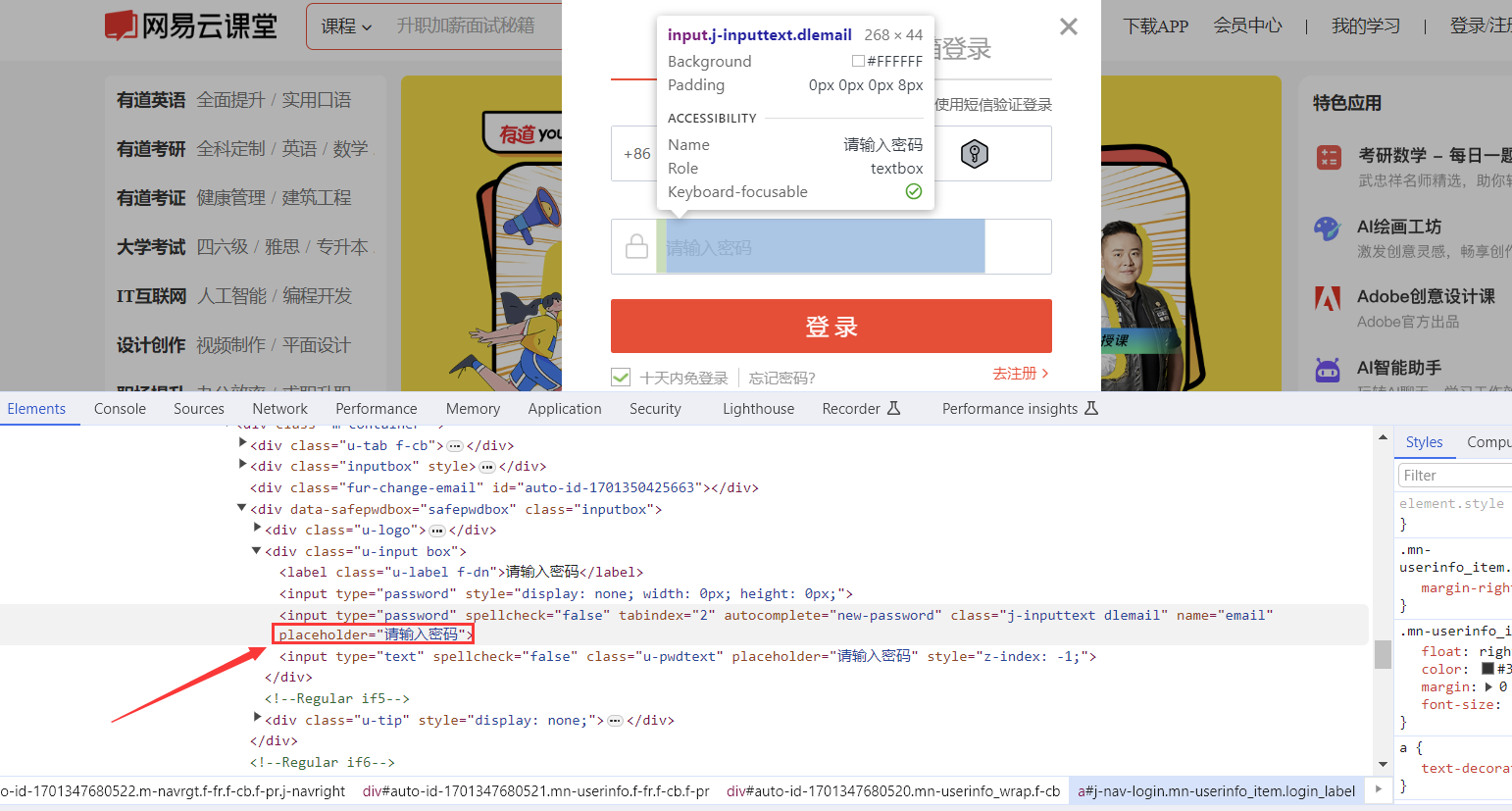Click the 网易云课堂 logo
The height and width of the screenshot is (811, 1512).
click(191, 25)
